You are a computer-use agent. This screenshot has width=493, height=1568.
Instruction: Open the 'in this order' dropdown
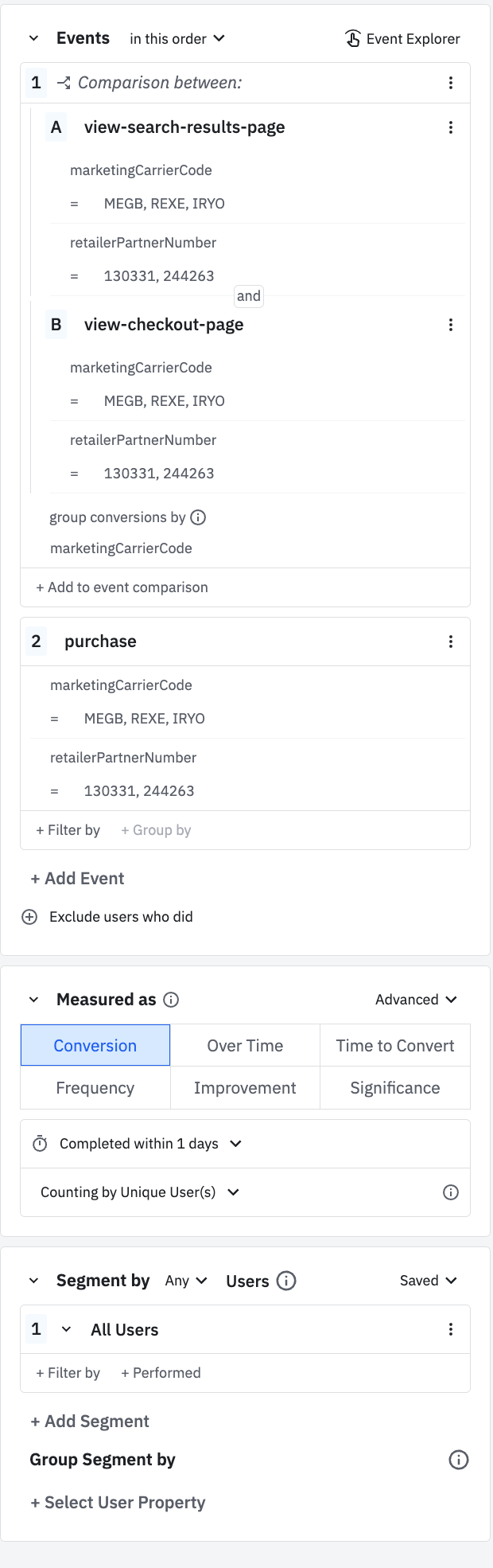(x=177, y=39)
